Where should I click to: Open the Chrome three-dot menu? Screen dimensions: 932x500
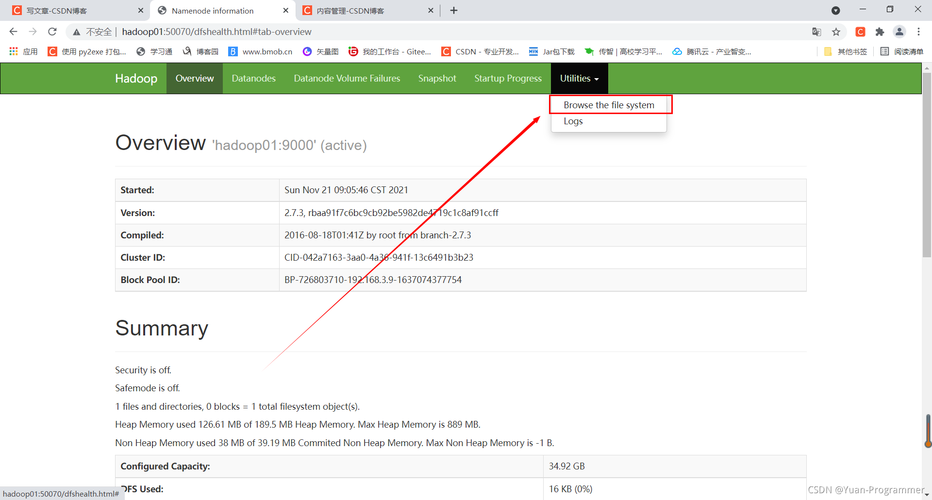tap(919, 32)
